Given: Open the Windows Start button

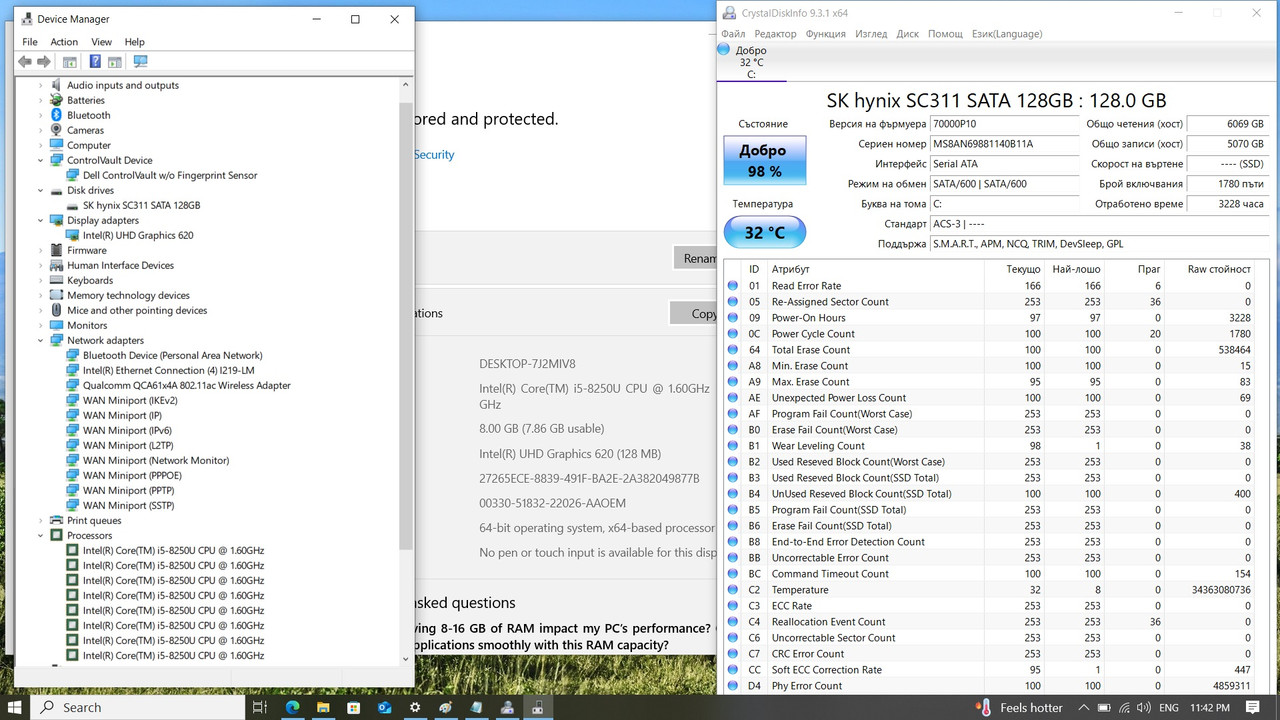Looking at the screenshot, I should click(17, 707).
